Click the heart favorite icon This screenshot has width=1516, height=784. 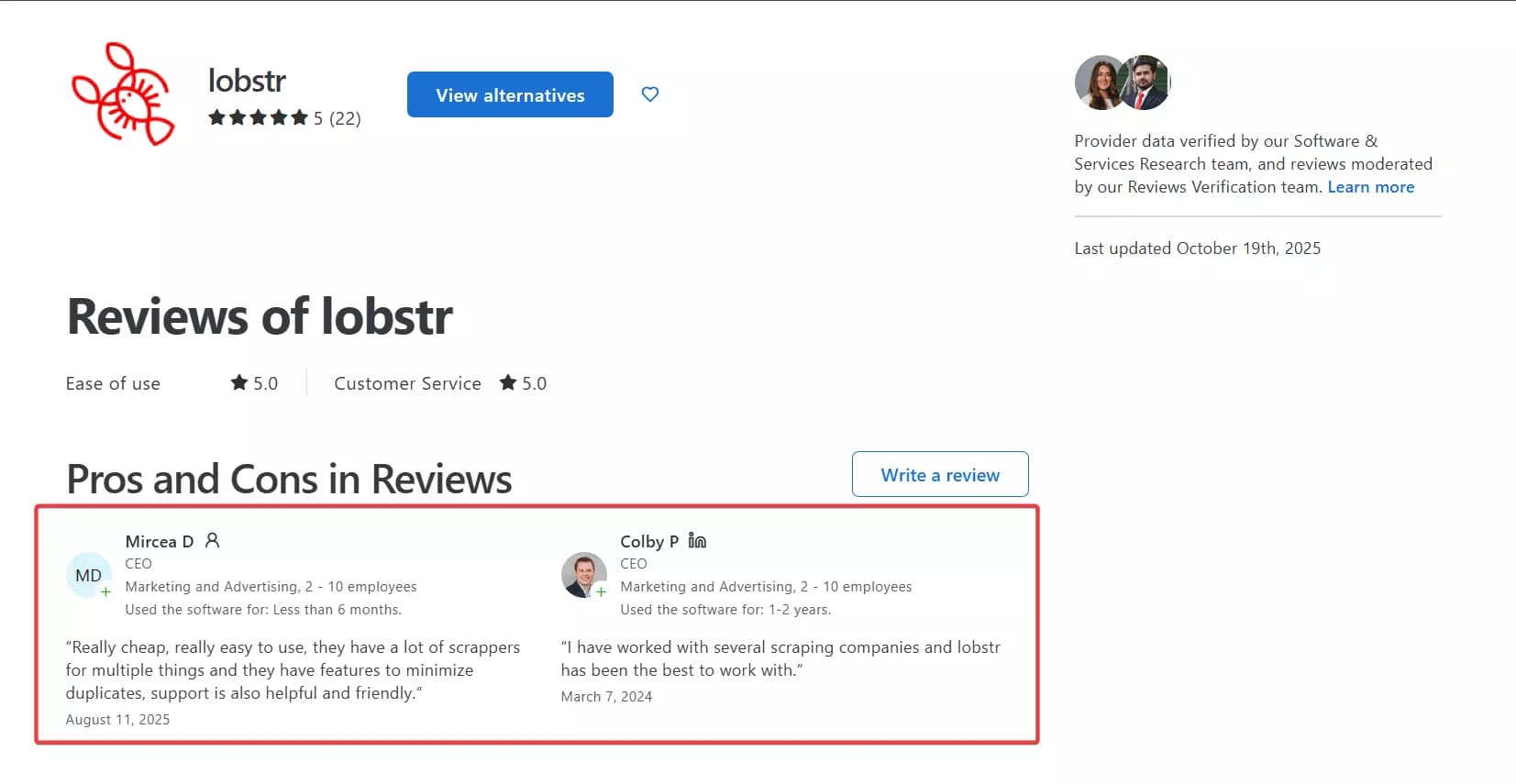[650, 94]
